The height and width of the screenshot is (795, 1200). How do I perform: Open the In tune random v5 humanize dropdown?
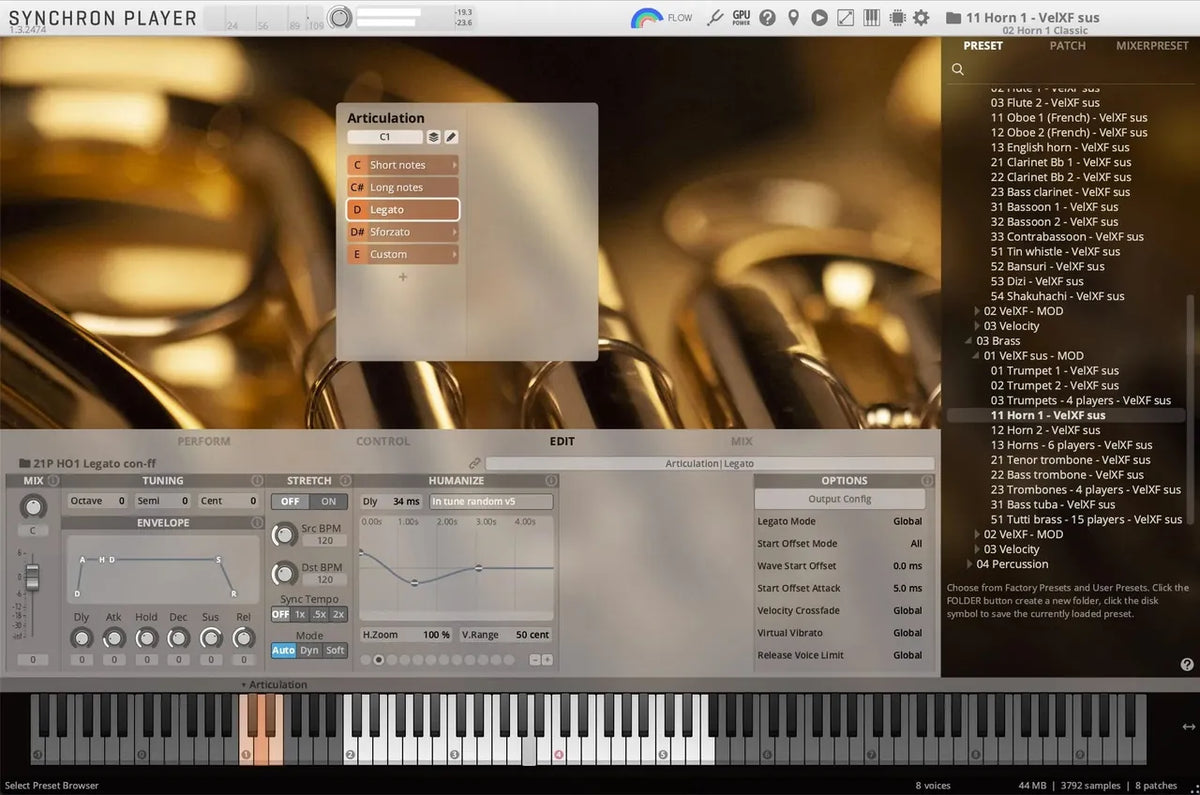(491, 501)
